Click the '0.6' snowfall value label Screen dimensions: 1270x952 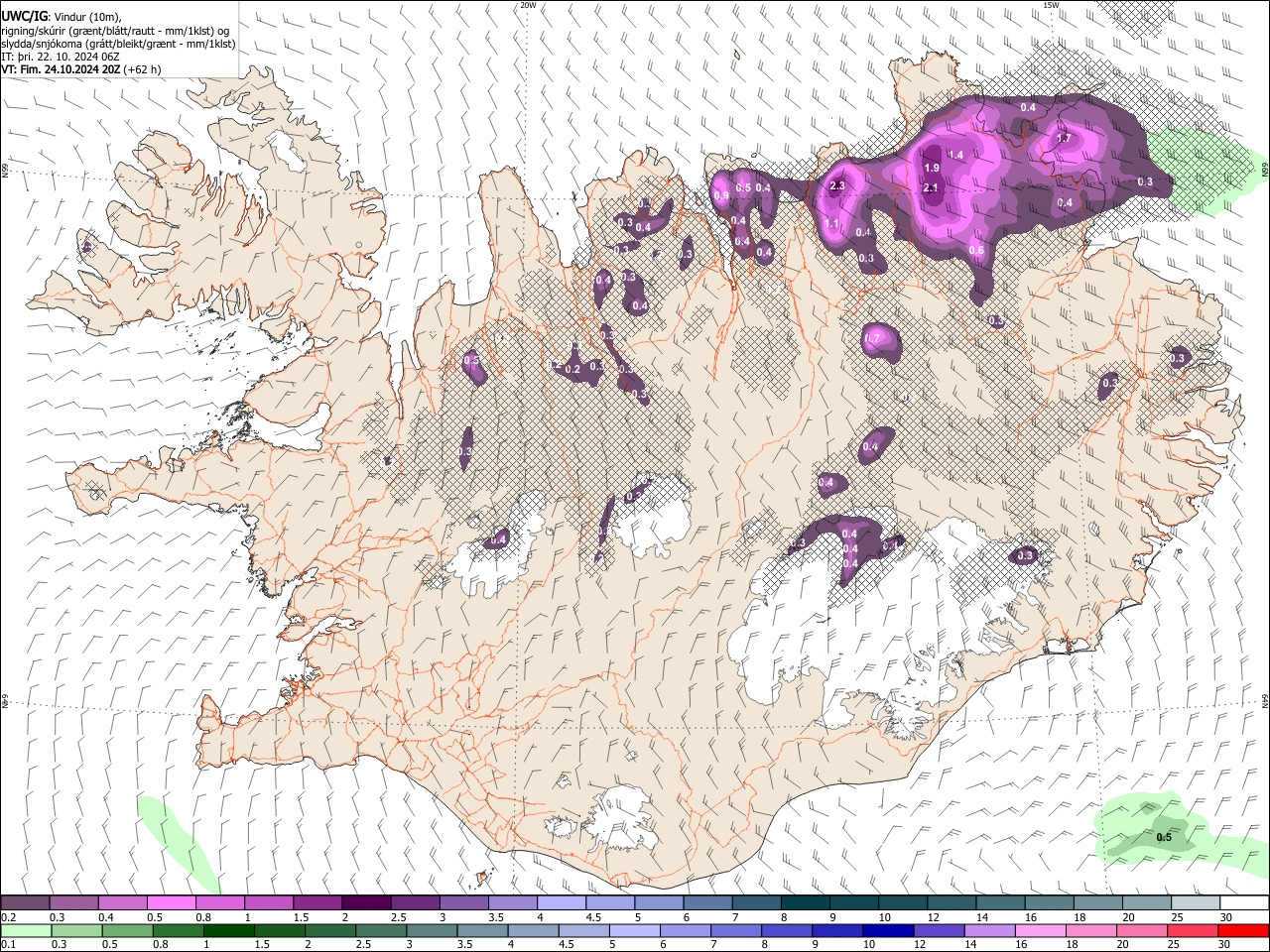pos(976,250)
